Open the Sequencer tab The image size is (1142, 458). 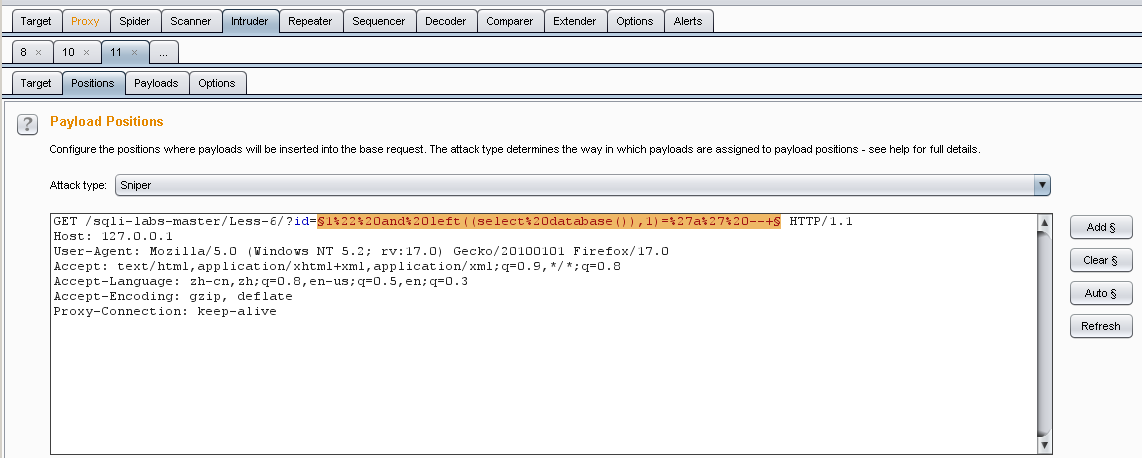tap(379, 21)
